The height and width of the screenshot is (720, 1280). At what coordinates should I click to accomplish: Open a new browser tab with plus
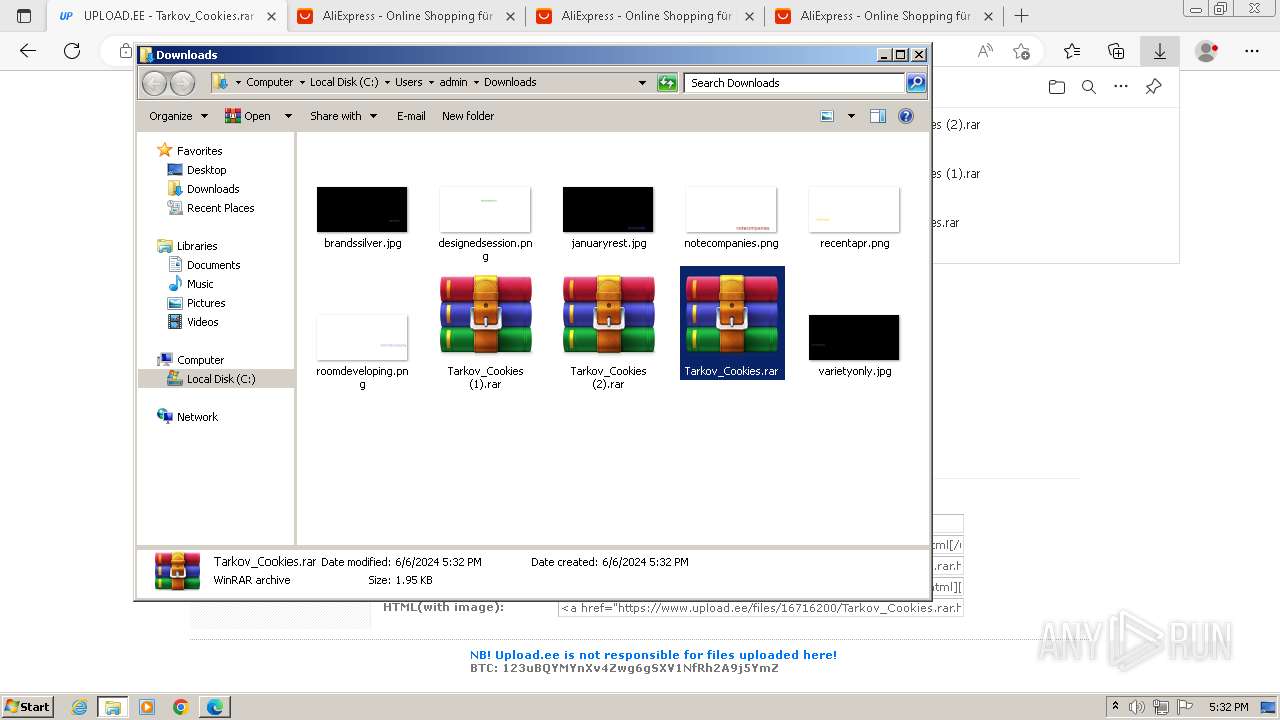pos(1021,16)
